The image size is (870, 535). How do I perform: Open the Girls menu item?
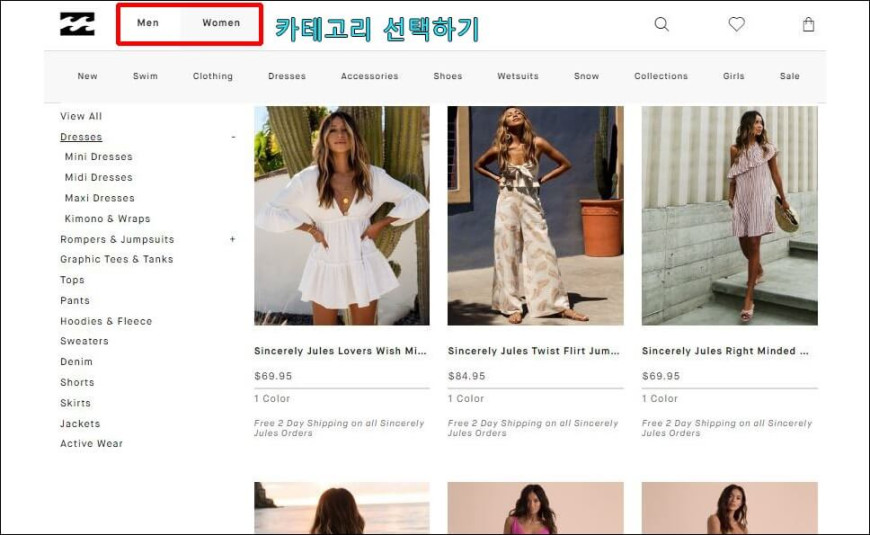tap(734, 76)
